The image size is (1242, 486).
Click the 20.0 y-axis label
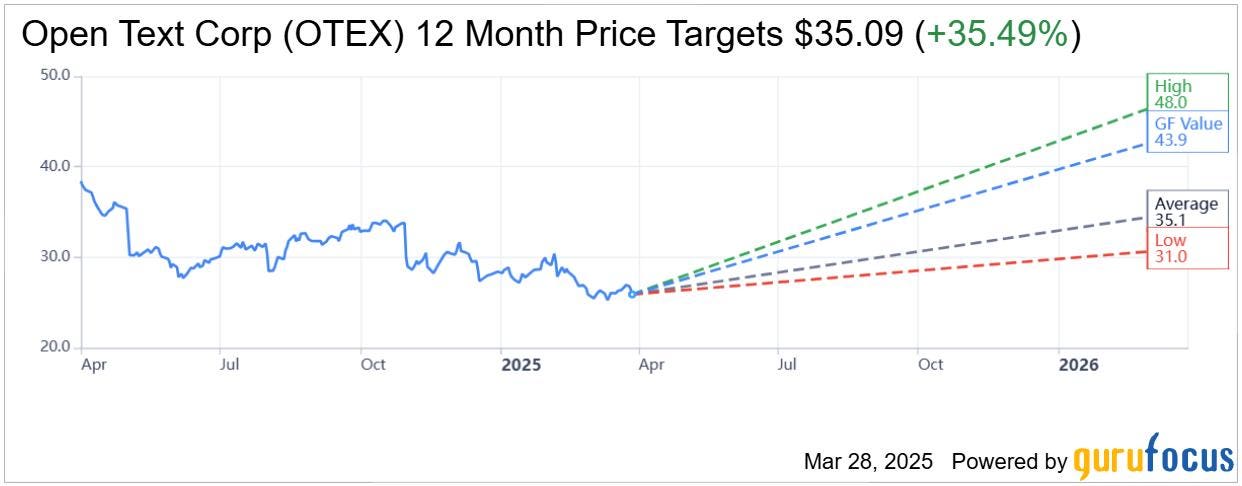point(53,348)
